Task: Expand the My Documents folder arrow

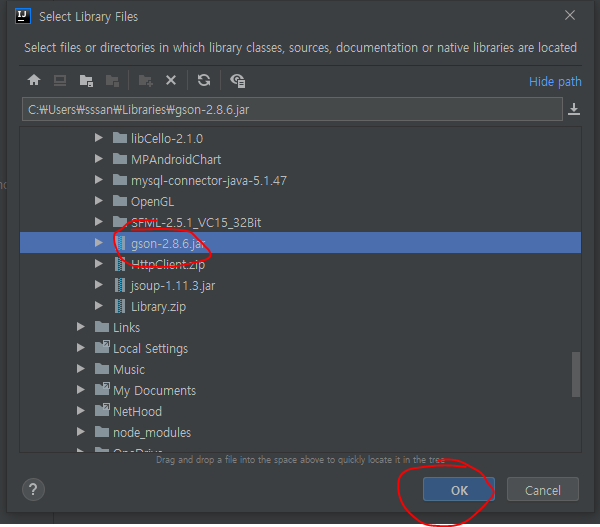Action: point(81,390)
